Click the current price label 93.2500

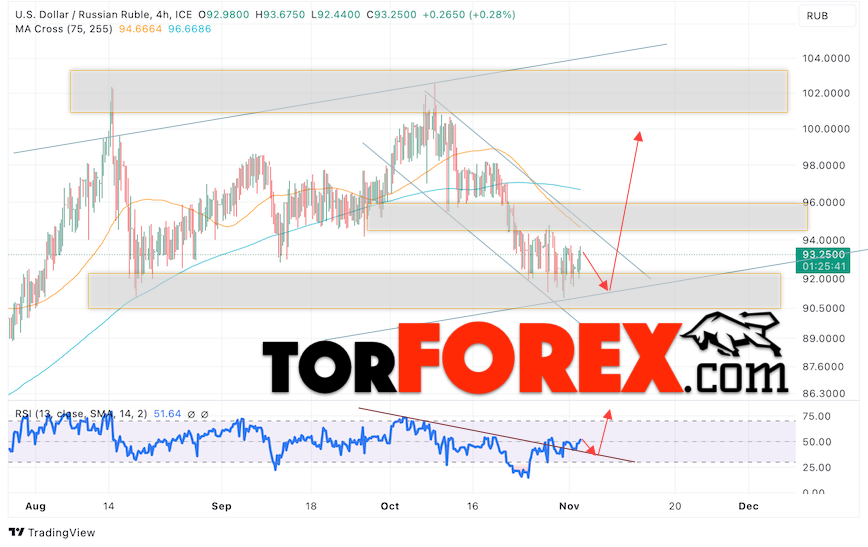pos(824,255)
